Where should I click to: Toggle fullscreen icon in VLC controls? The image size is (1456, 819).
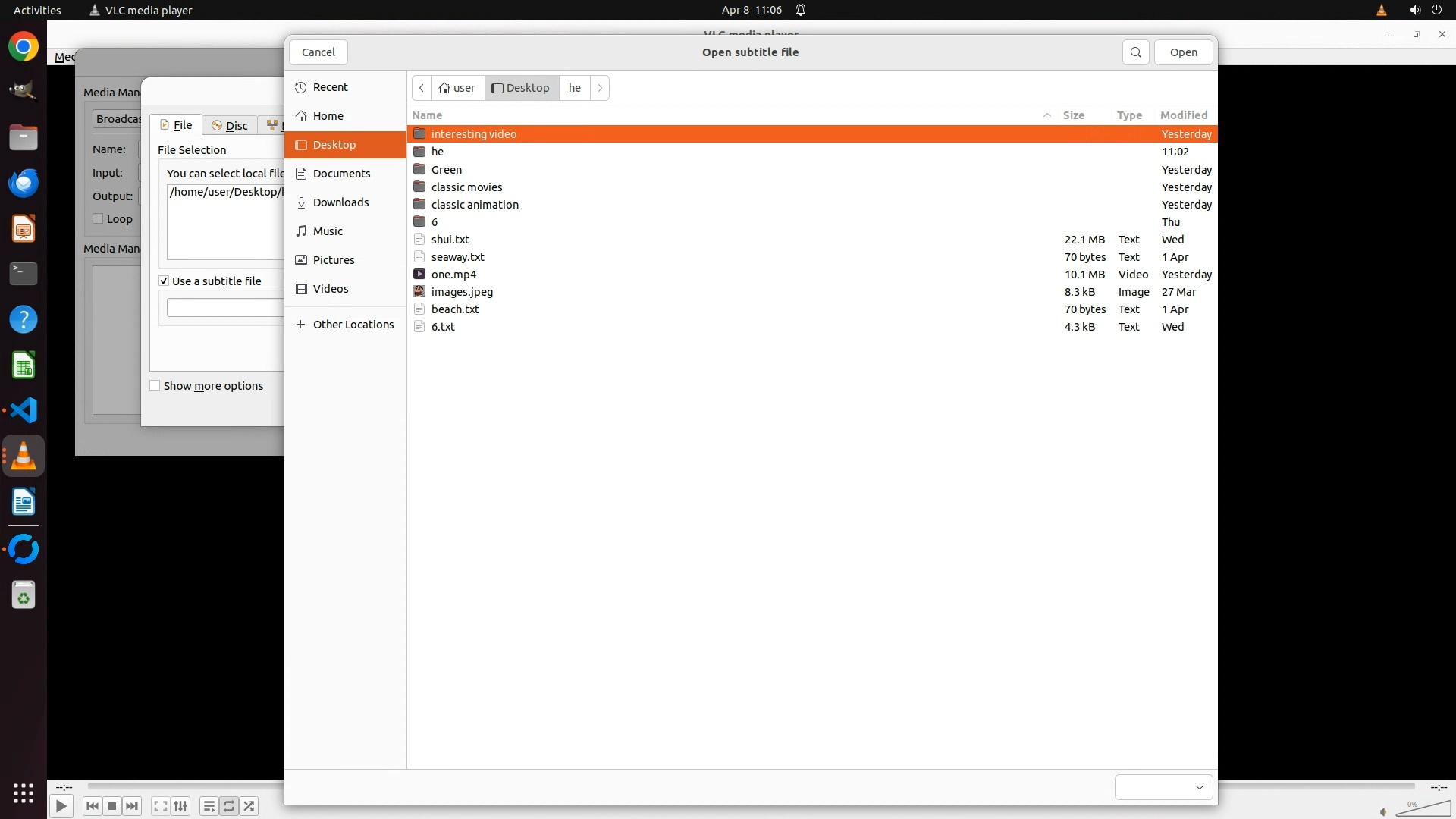(160, 806)
